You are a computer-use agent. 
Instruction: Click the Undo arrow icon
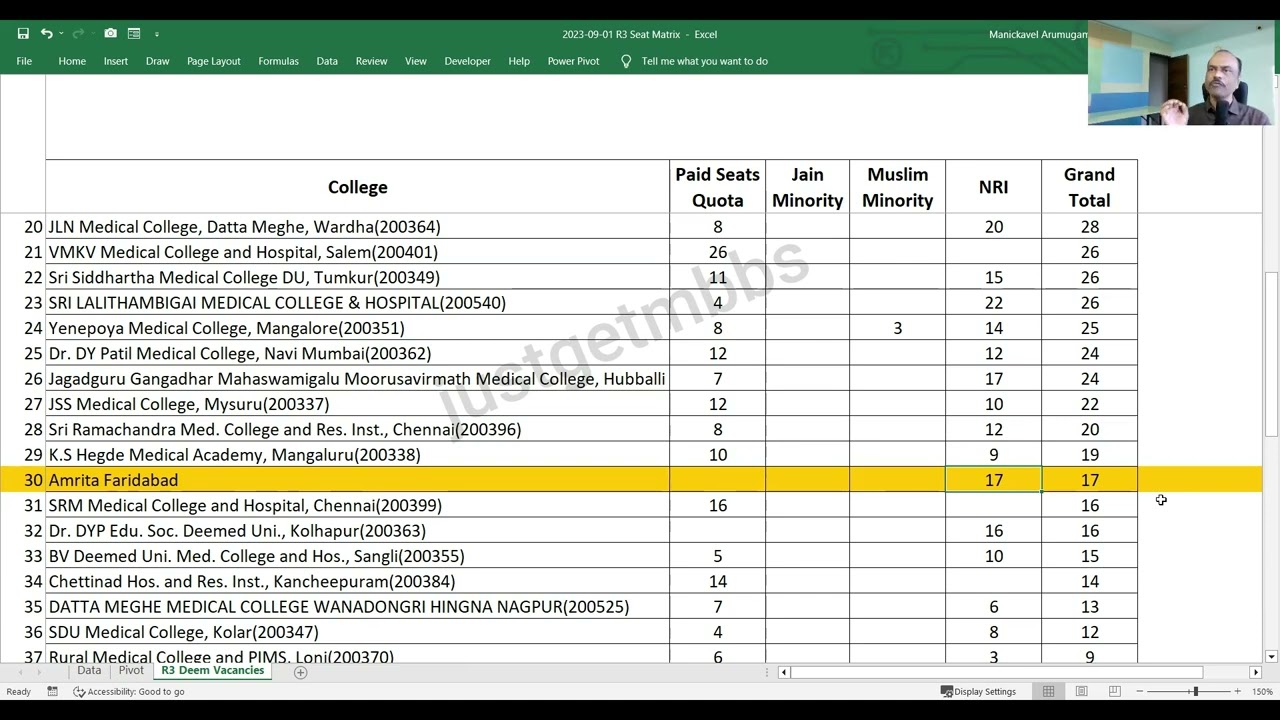point(46,34)
